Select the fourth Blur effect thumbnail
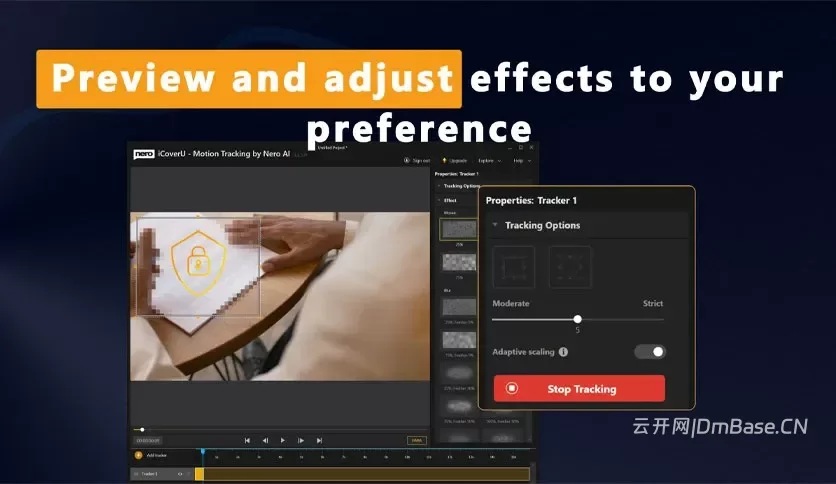 coord(459,407)
